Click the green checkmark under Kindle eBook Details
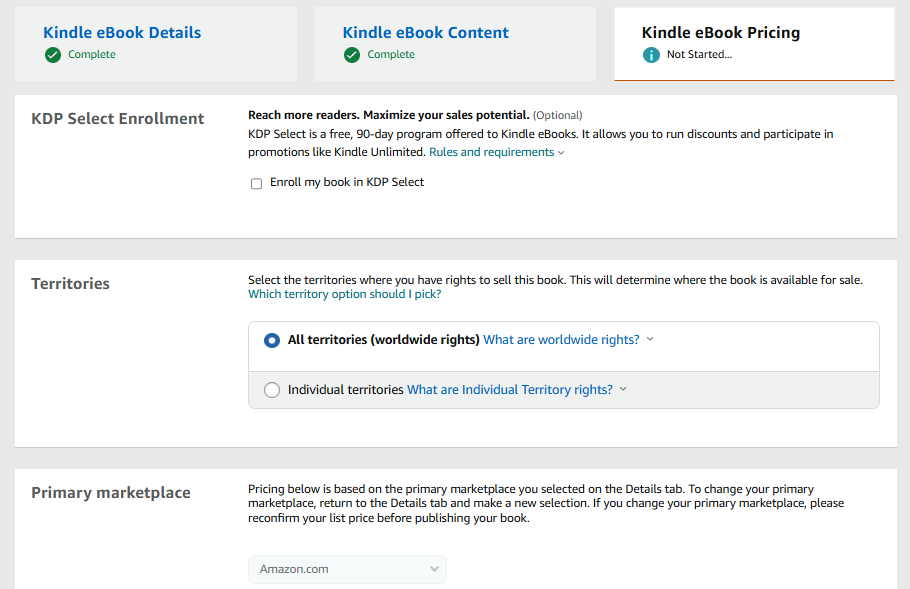 coord(53,55)
